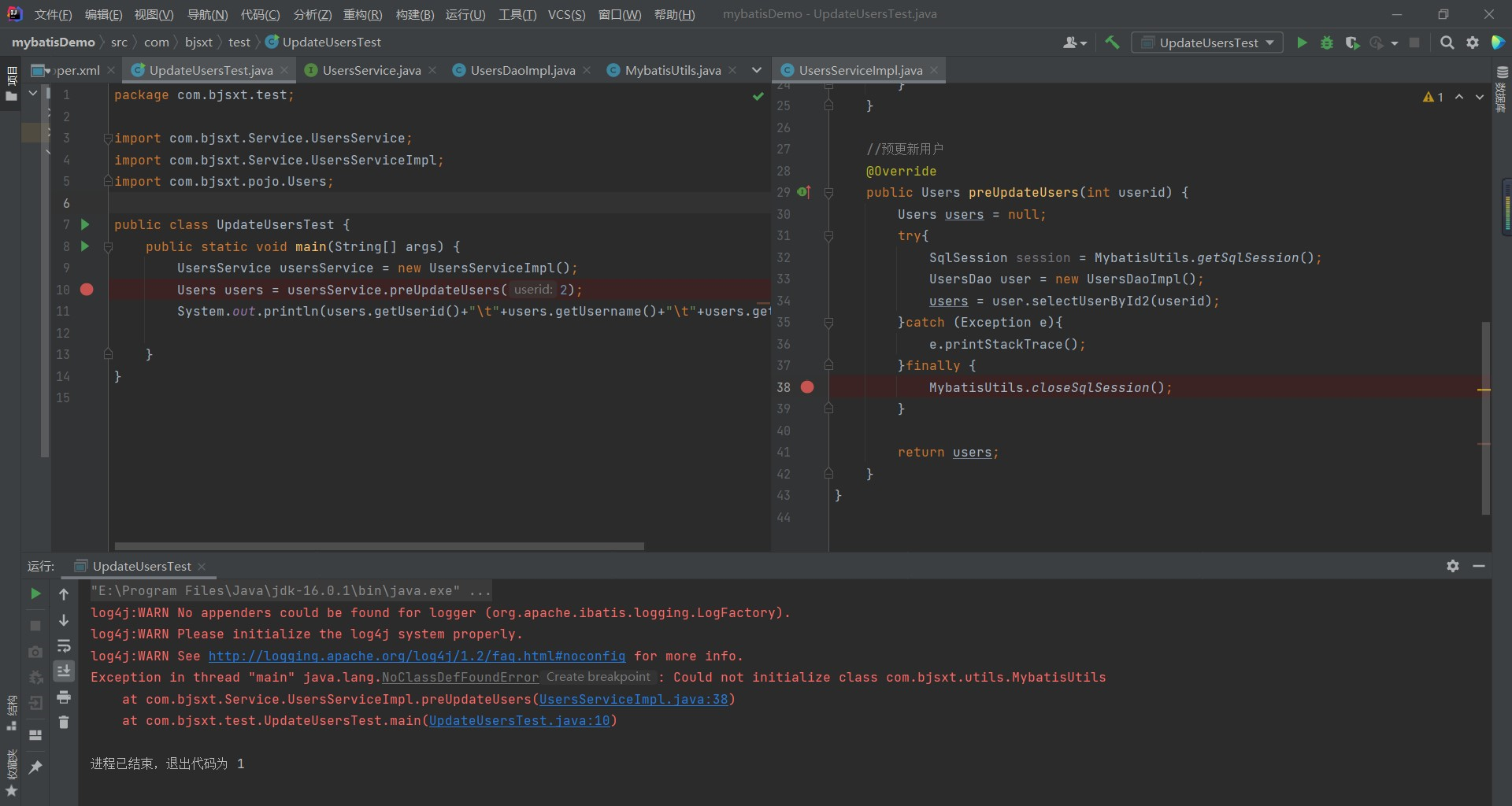This screenshot has width=1512, height=806.
Task: Open the 文件(F) menu
Action: tap(53, 14)
